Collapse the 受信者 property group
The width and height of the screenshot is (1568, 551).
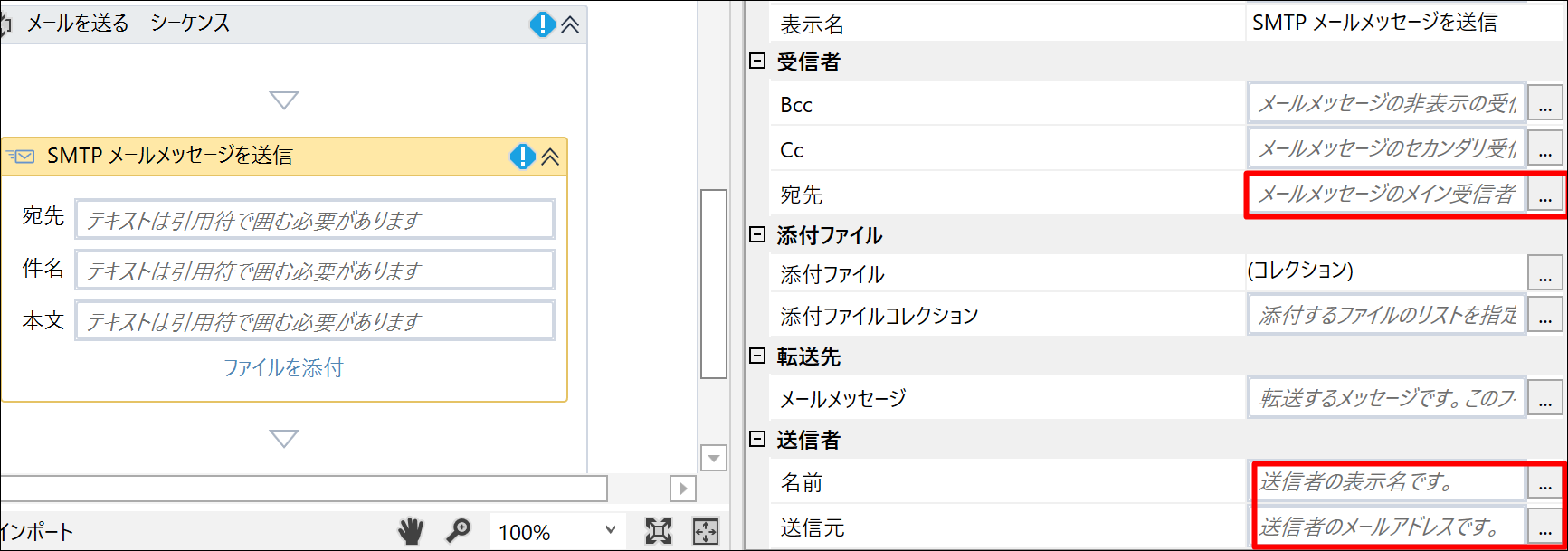tap(757, 62)
